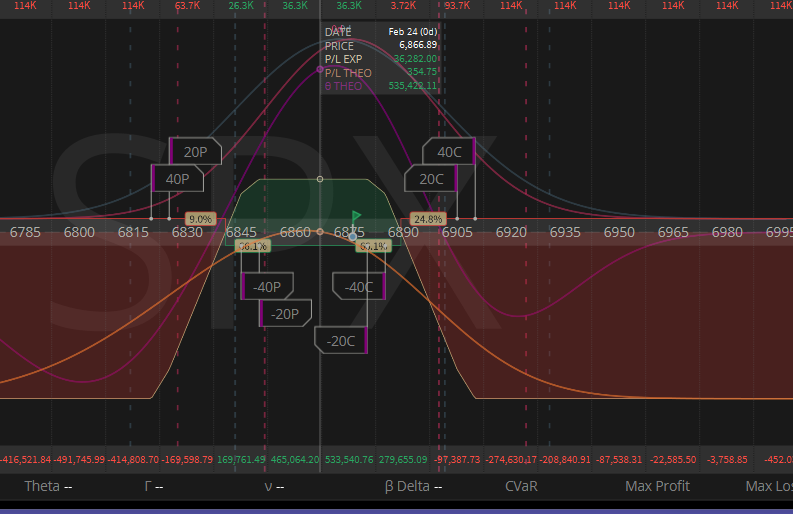The width and height of the screenshot is (793, 514).
Task: Click the -274,630.17 value in bottom row
Action: point(511,460)
